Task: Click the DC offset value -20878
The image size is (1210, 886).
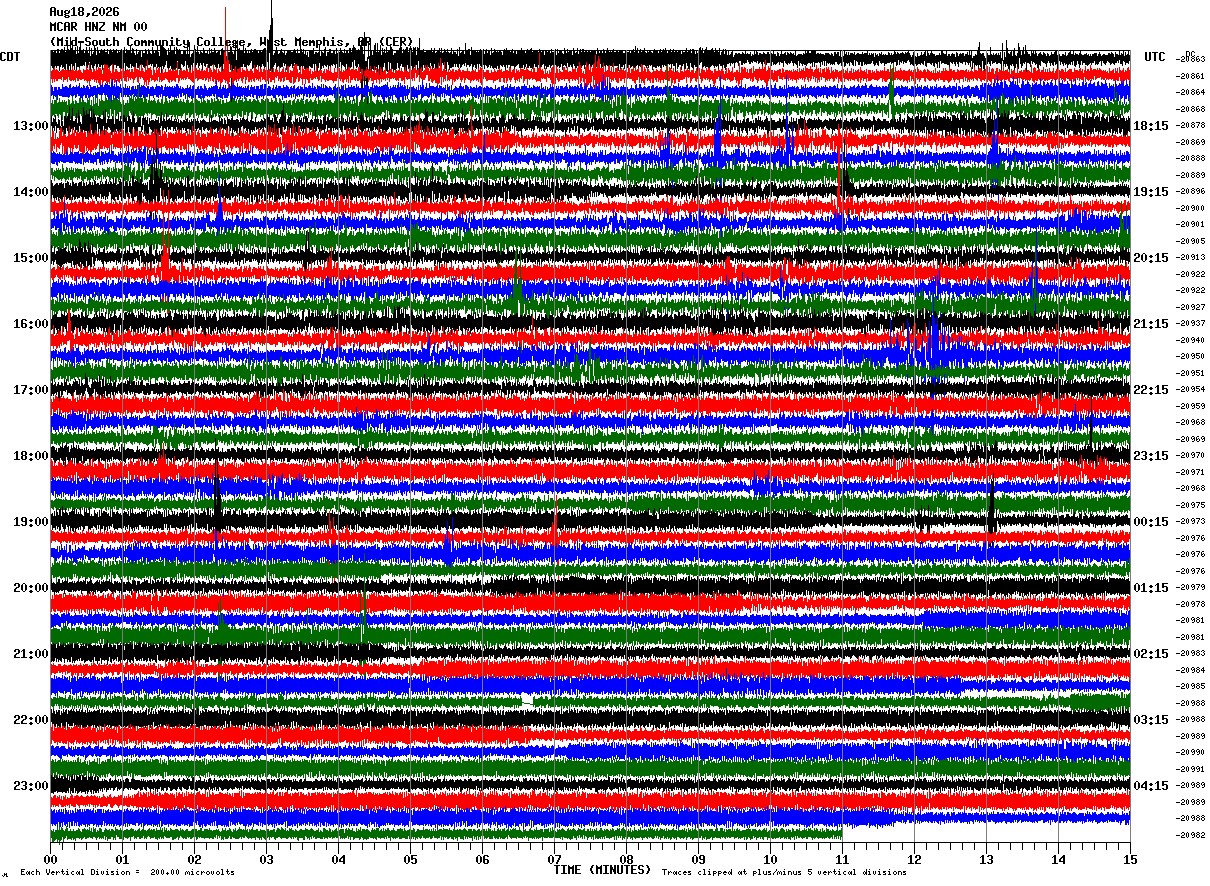Action: pos(1190,125)
